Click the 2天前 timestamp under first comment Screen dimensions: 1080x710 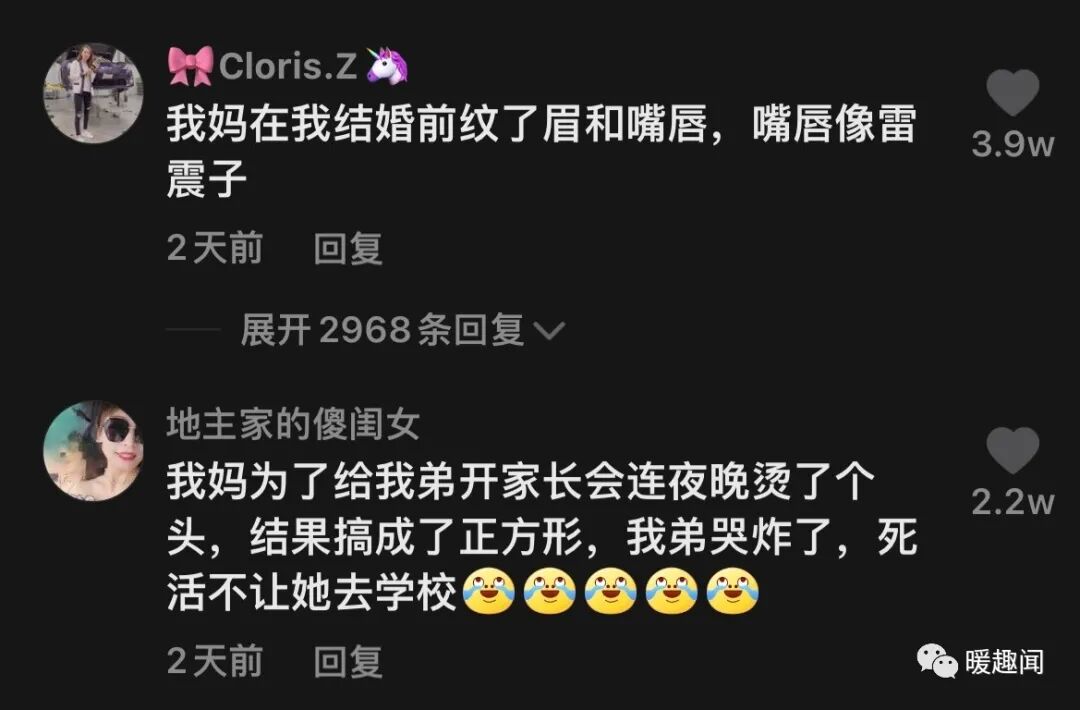[215, 249]
